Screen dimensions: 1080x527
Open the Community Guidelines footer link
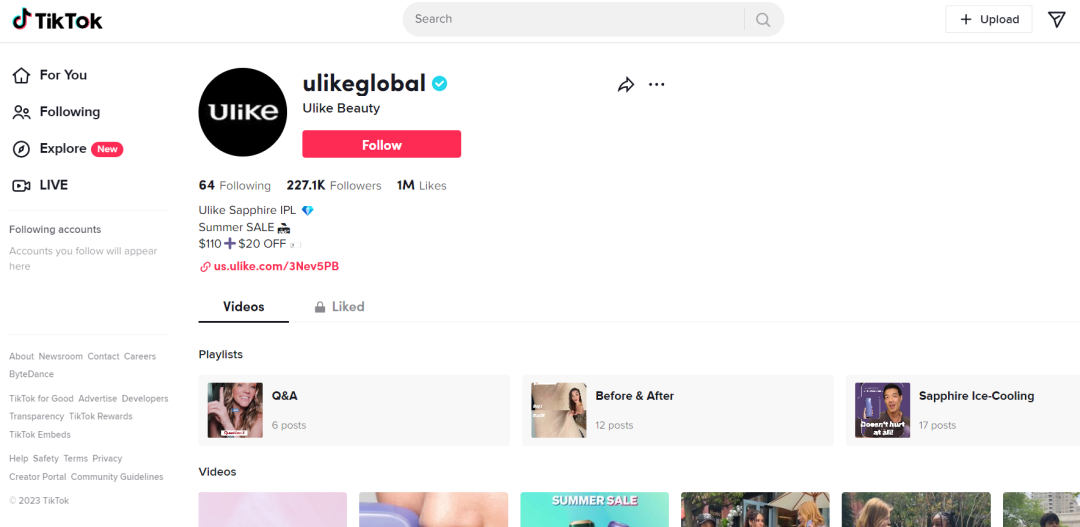click(x=117, y=477)
